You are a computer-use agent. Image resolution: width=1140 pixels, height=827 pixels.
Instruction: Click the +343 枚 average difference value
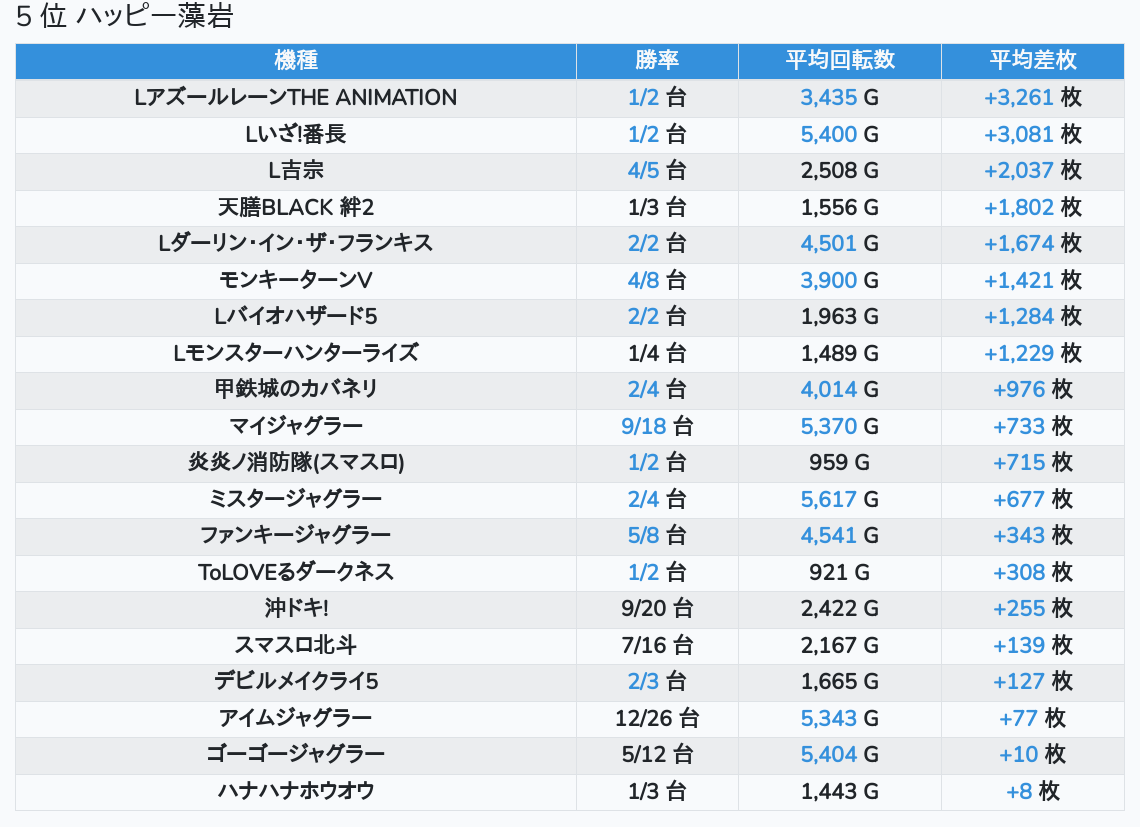point(1032,535)
